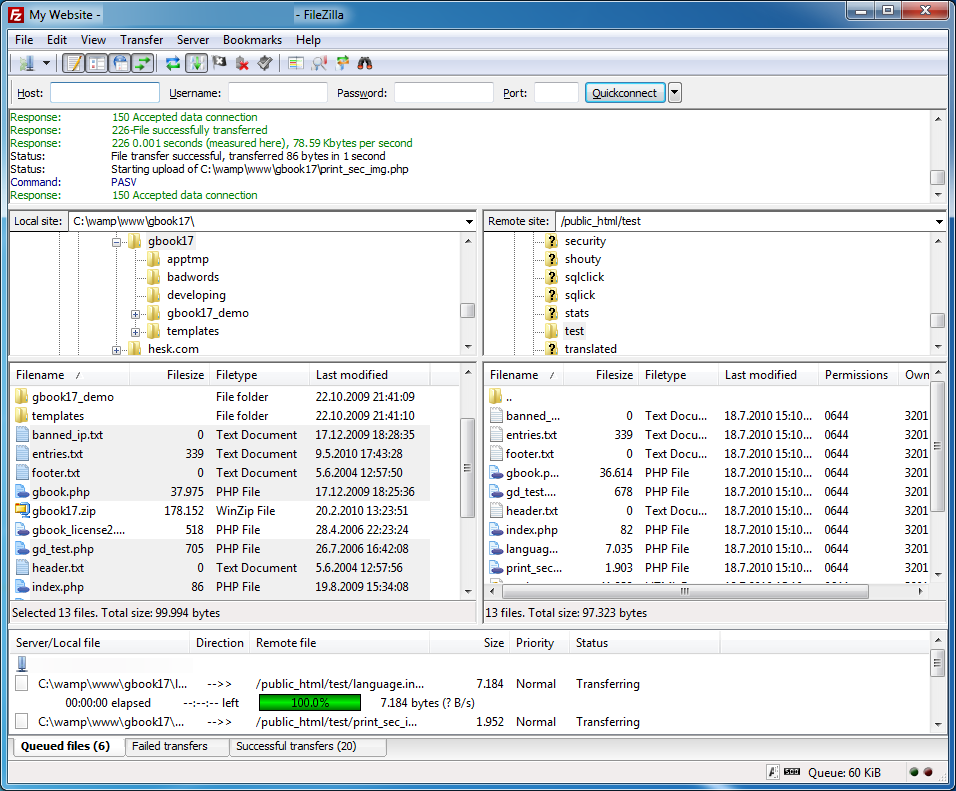956x791 pixels.
Task: Toggle remote directory tree icon
Action: (120, 63)
